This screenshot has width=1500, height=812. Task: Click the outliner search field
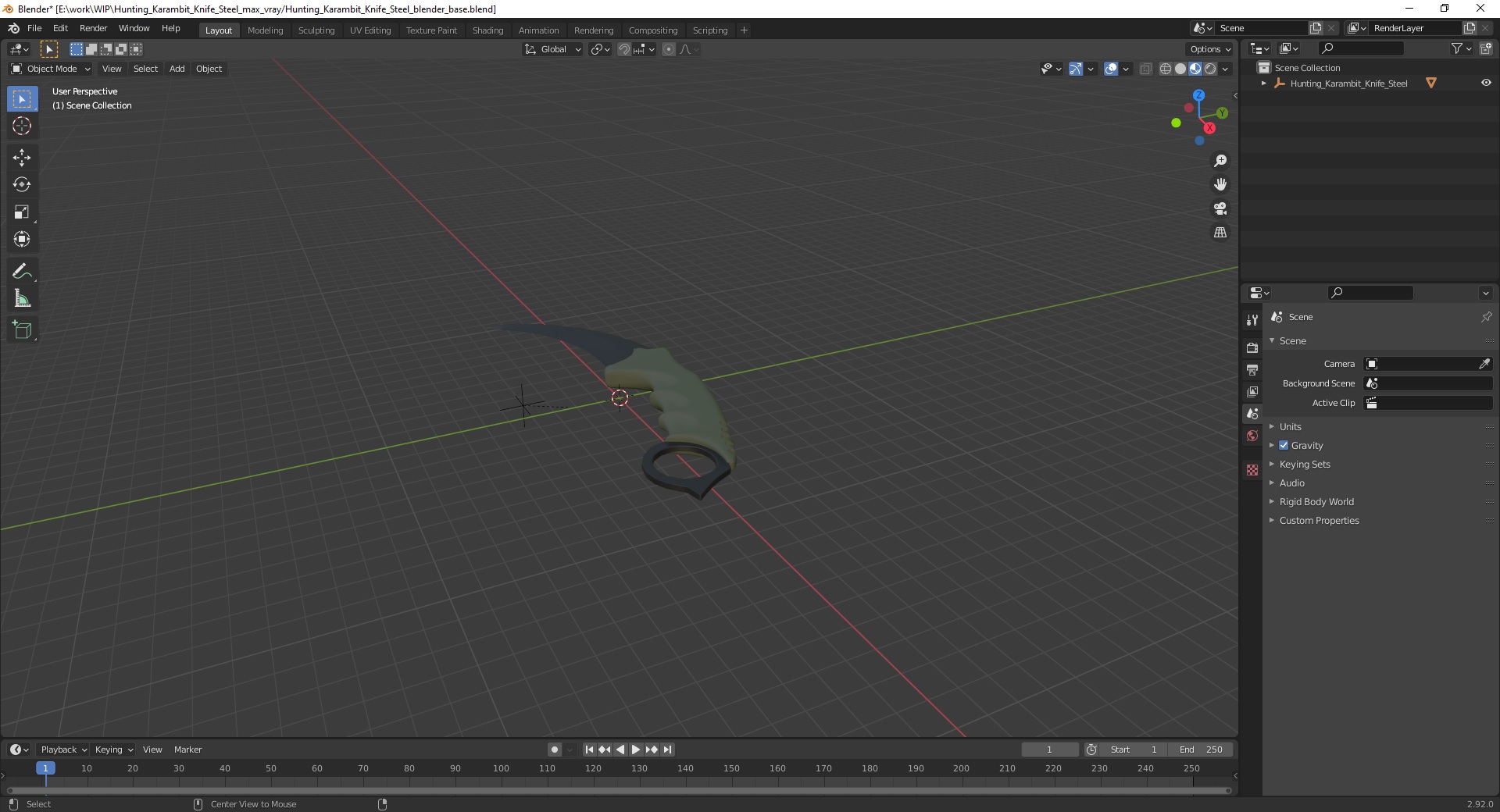coord(1359,48)
